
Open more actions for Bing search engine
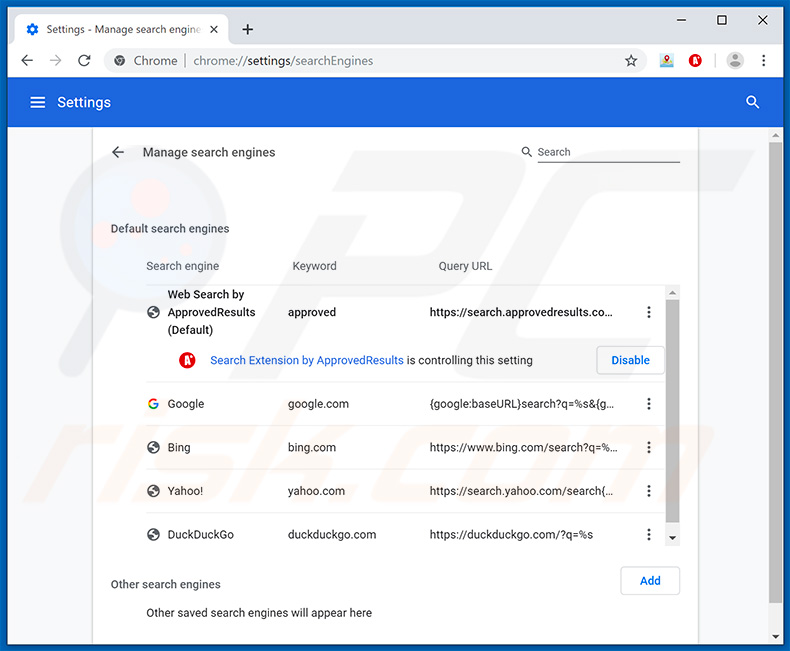tap(649, 447)
